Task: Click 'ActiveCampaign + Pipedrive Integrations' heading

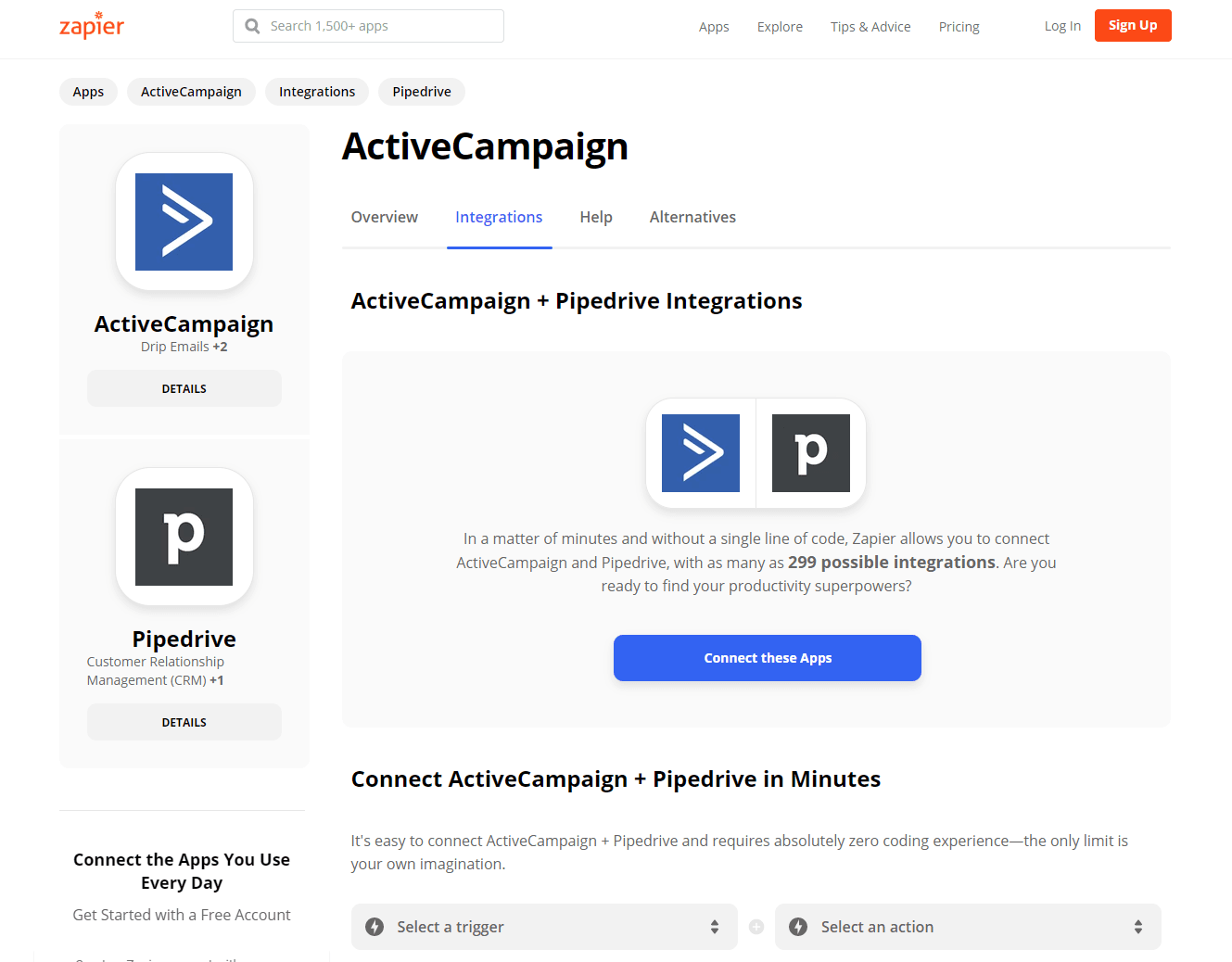Action: click(x=577, y=301)
